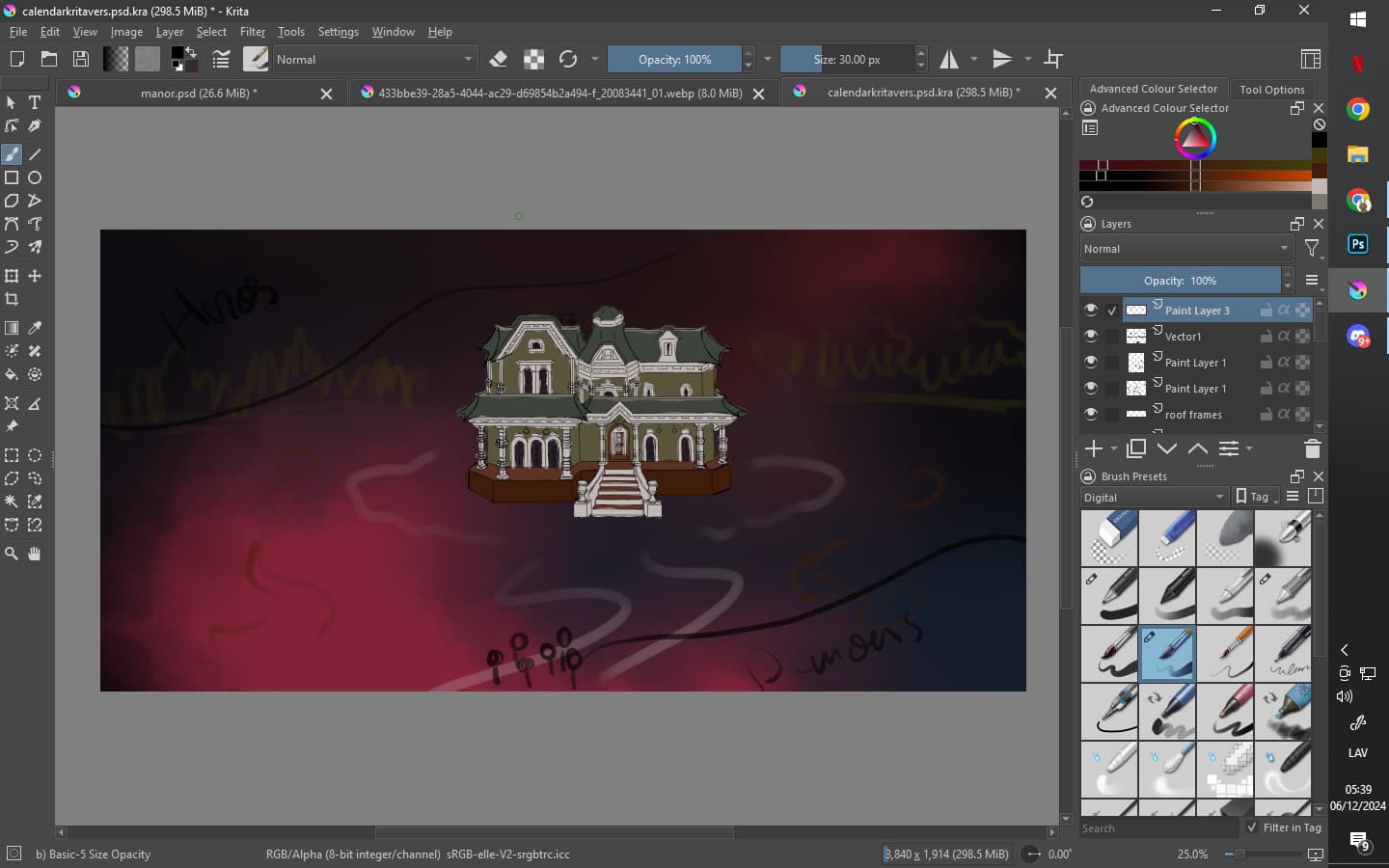The height and width of the screenshot is (868, 1389).
Task: Open the Filter menu
Action: [x=252, y=32]
